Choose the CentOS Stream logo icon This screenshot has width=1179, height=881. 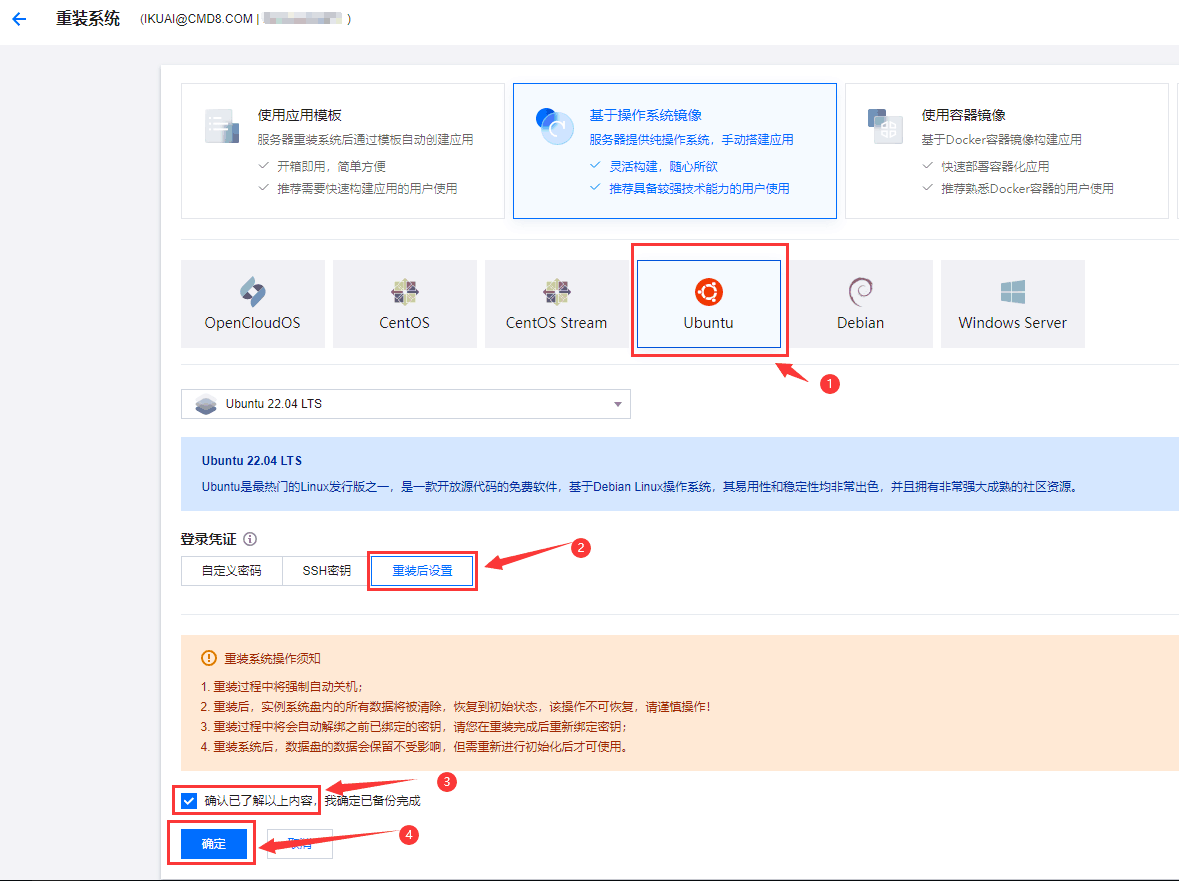pos(556,291)
